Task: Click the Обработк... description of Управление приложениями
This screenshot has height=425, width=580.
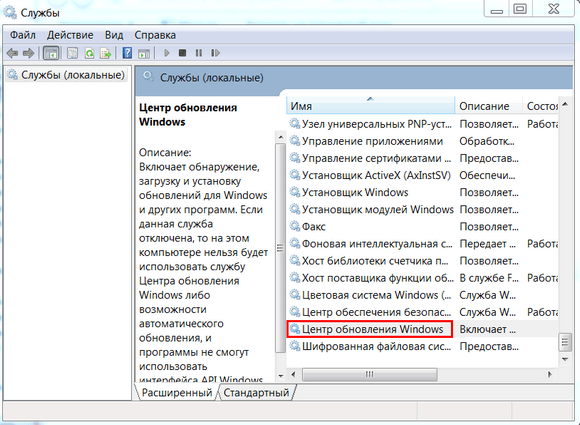Action: 486,141
